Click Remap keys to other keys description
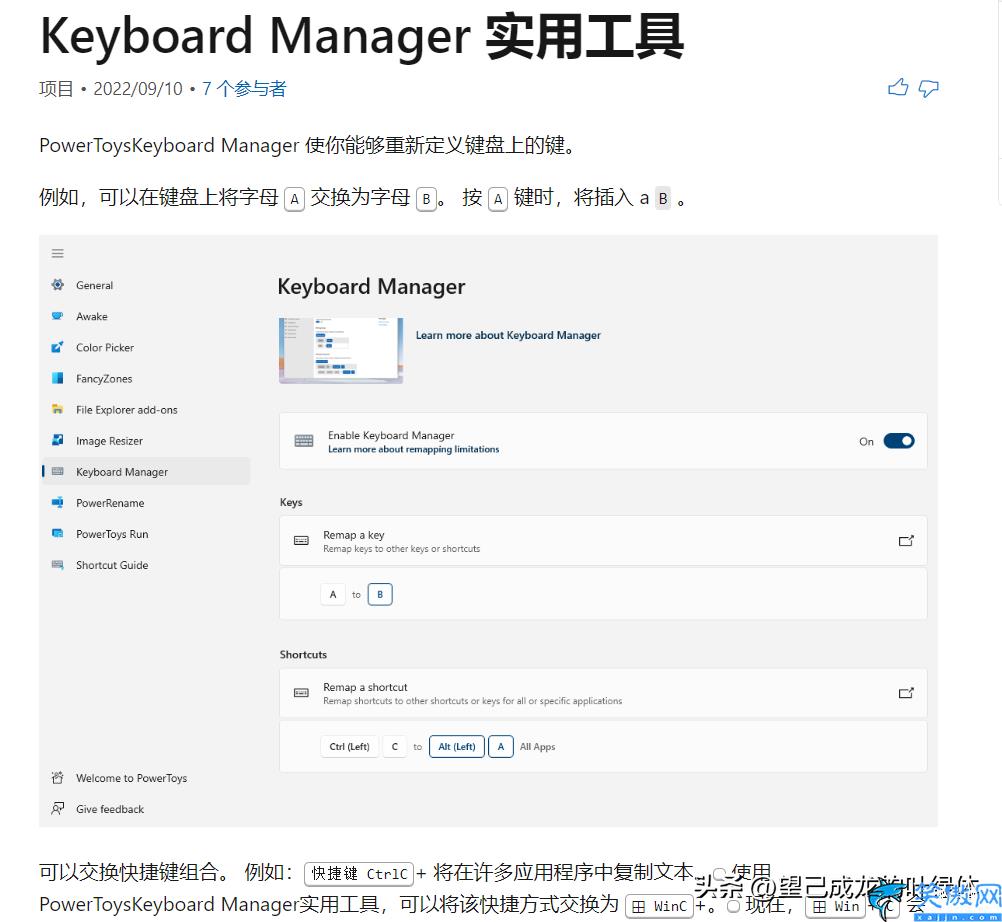Screen dimensions: 1002x922 click(401, 549)
